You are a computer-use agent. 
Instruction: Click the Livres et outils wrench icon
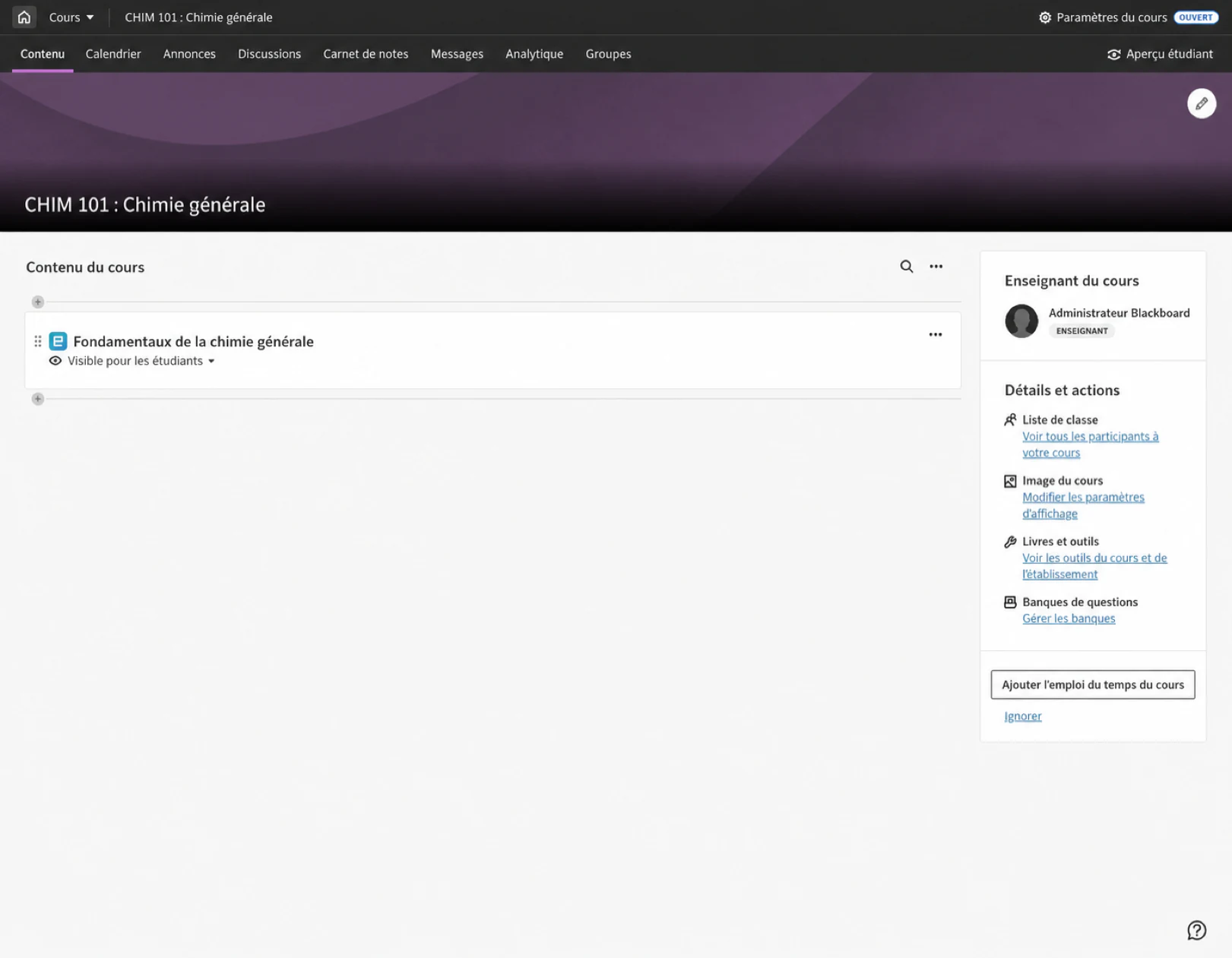[x=1010, y=542]
